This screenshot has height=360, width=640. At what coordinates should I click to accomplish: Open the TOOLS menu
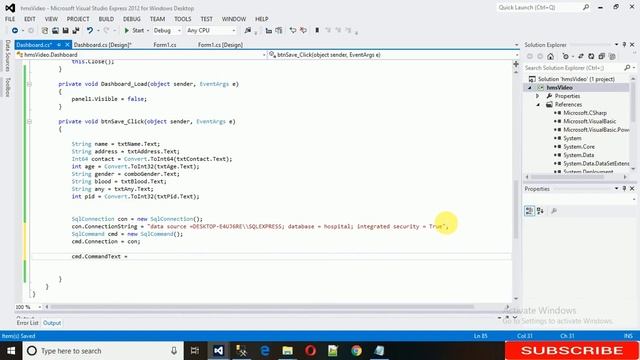[182, 19]
